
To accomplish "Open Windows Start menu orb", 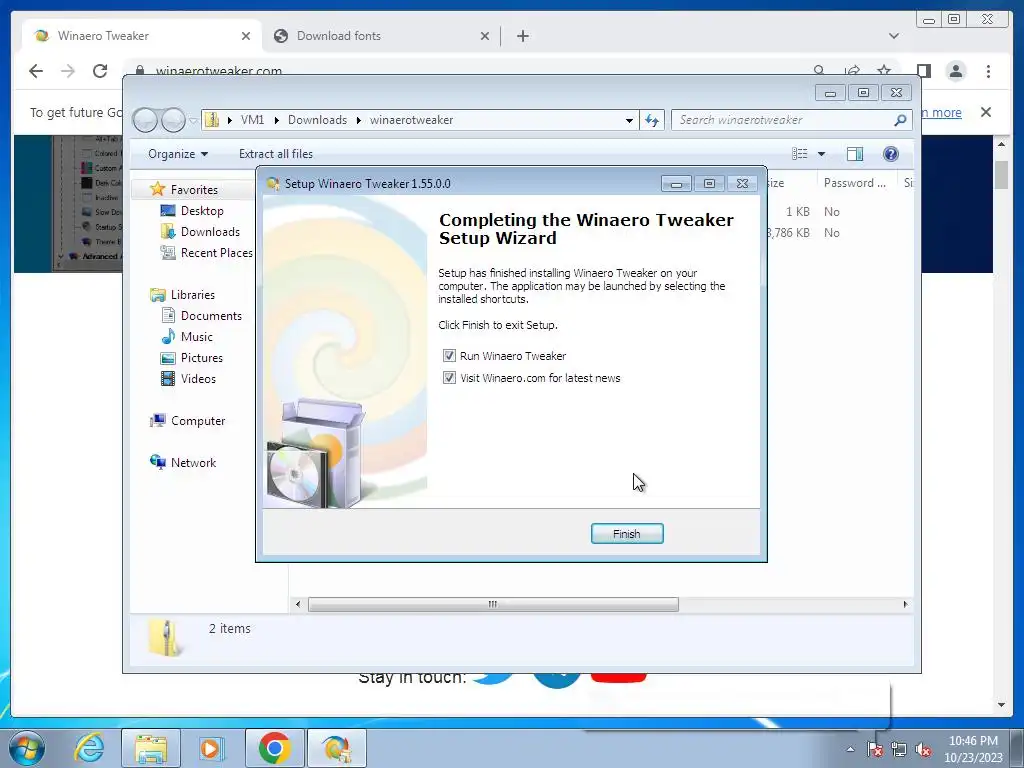I will (x=27, y=748).
